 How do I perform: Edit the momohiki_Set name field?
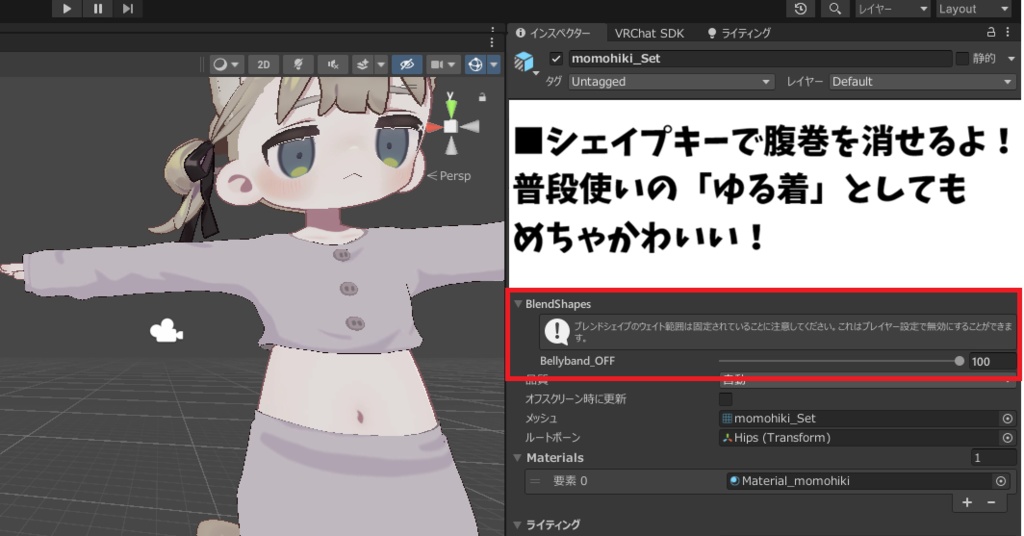[760, 59]
